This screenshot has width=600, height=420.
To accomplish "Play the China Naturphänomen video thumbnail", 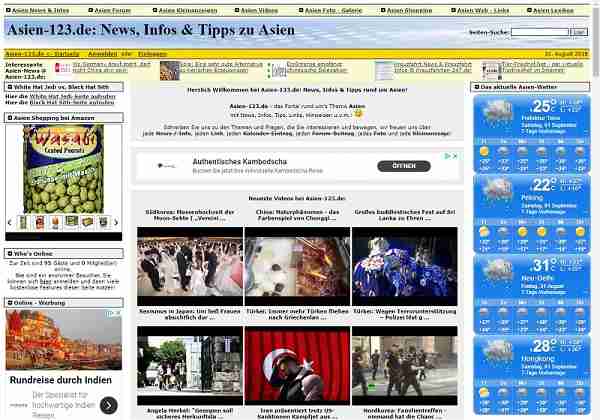I will [297, 266].
